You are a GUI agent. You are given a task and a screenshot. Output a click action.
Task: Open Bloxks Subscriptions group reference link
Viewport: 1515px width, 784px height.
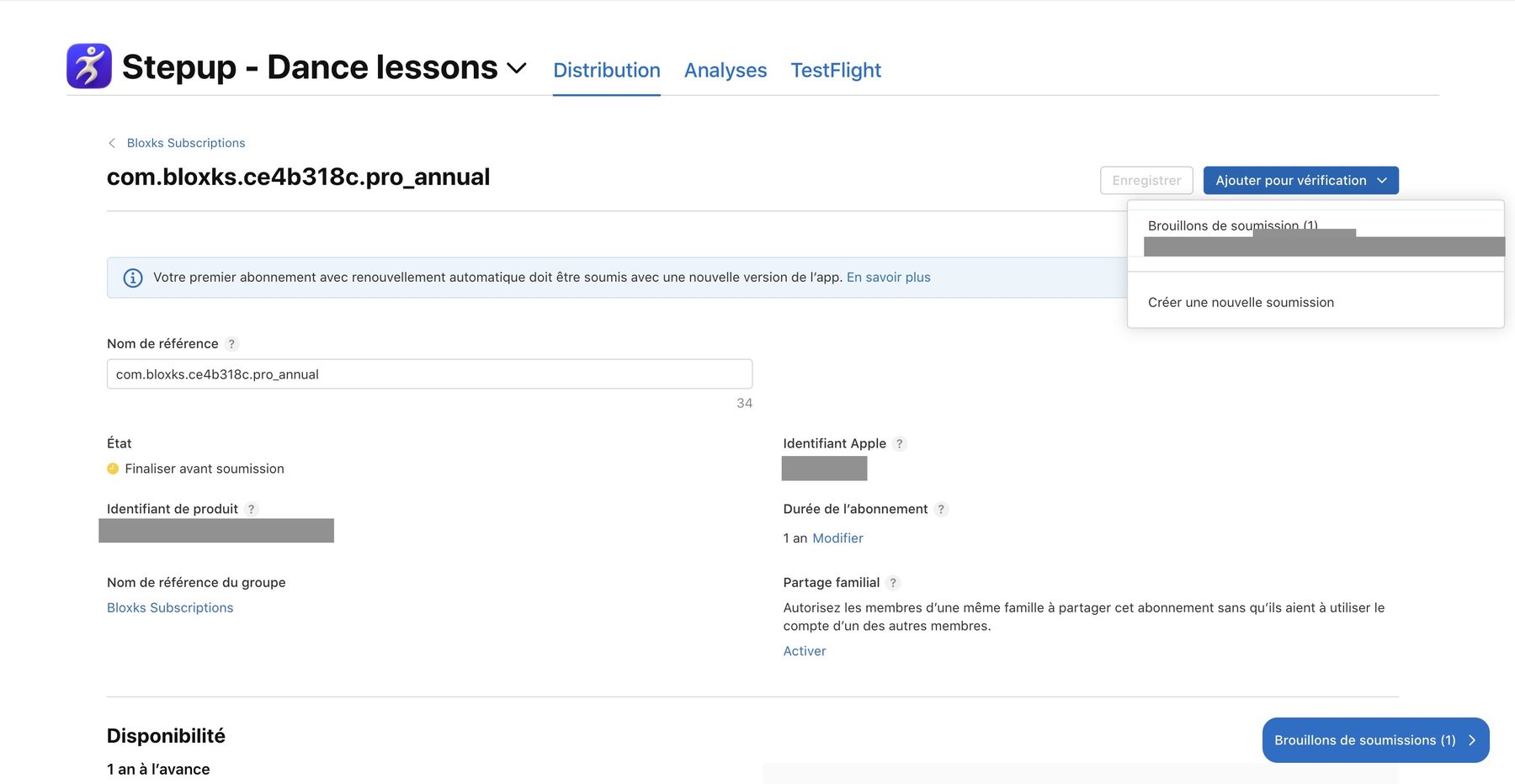[x=170, y=607]
